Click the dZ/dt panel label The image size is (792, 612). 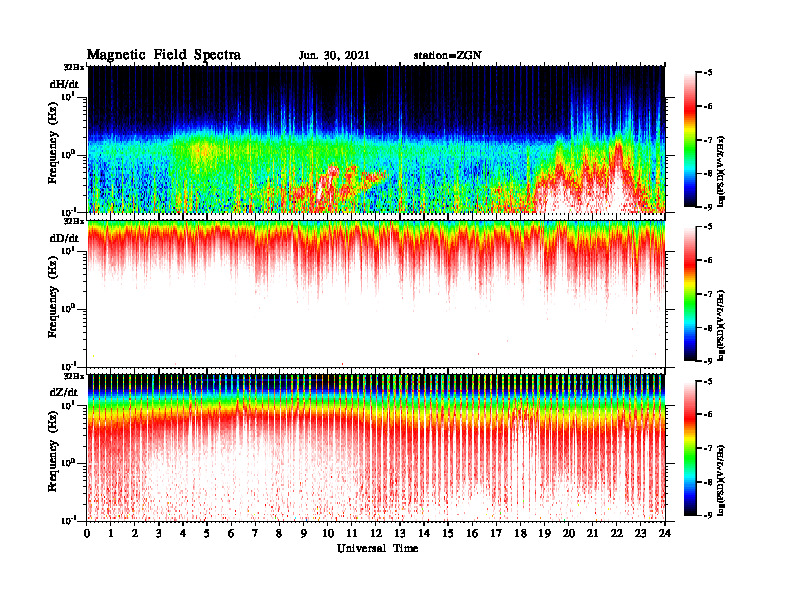(x=64, y=392)
